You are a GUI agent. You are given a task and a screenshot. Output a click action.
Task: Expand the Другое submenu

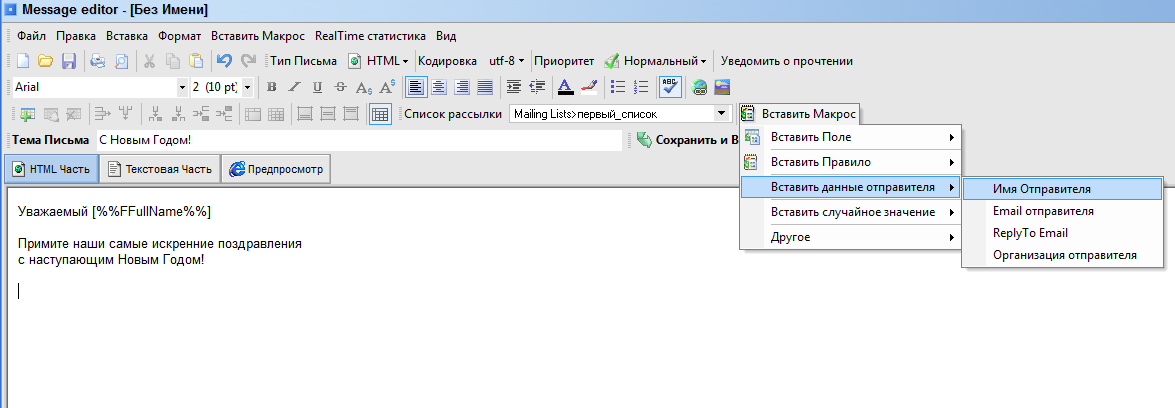click(x=851, y=237)
